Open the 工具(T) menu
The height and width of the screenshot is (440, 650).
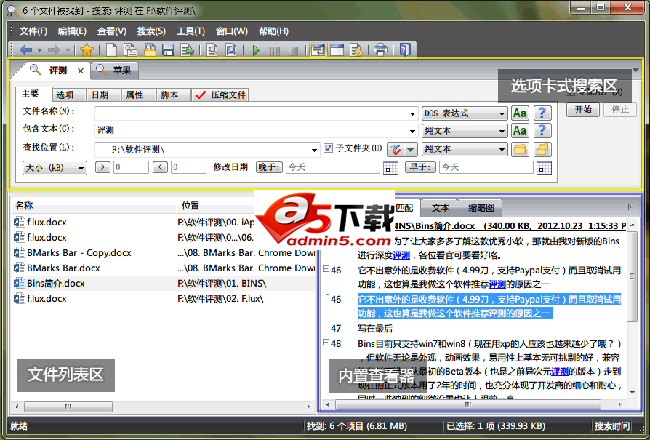point(190,31)
